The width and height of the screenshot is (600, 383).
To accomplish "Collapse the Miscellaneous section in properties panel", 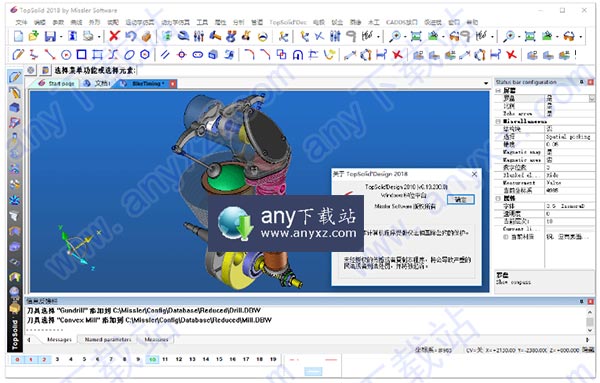I will click(x=498, y=121).
